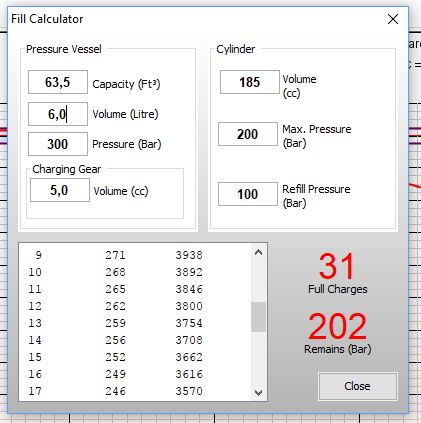
Task: Click the Pressure Vessel group label
Action: tap(64, 49)
